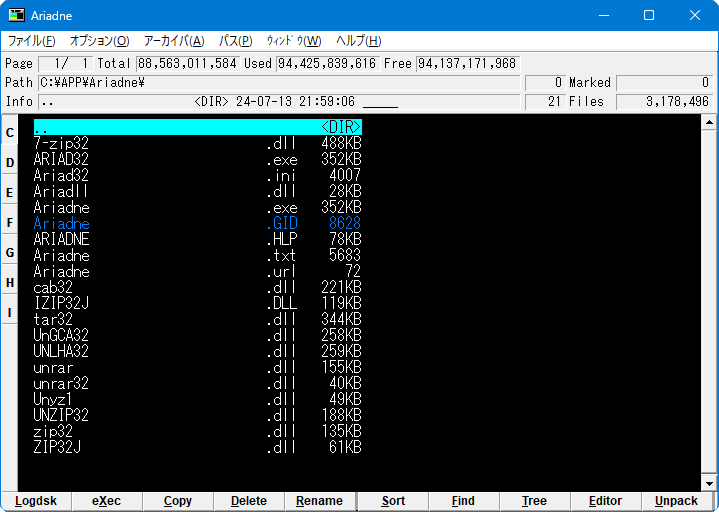Select the 7-zip32 .dll file

tap(198, 143)
